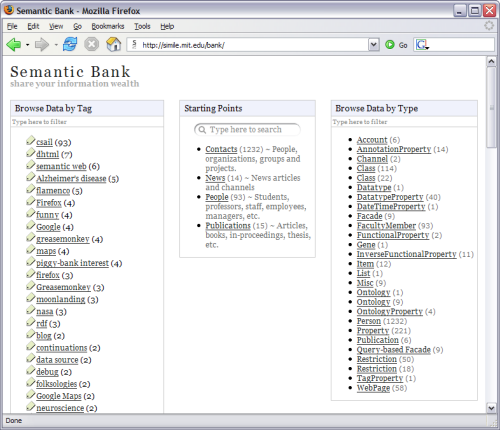The image size is (500, 430).
Task: Focus the Type here to search field
Action: (x=247, y=129)
